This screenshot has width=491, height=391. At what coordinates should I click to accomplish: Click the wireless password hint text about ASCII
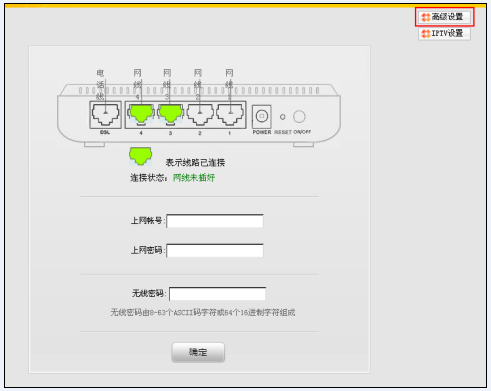click(x=203, y=313)
